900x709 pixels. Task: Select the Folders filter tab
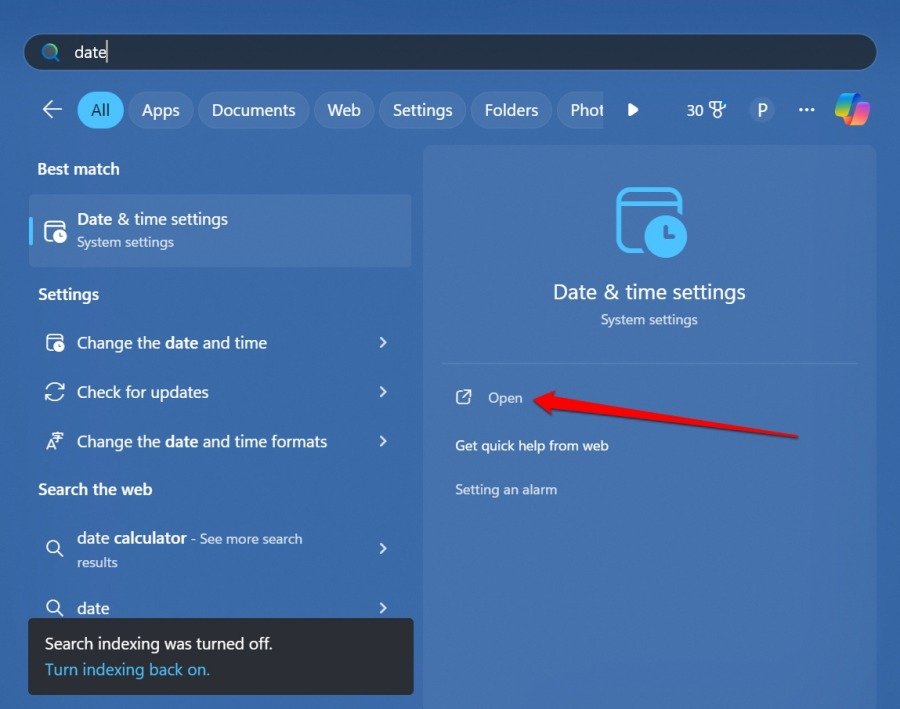pyautogui.click(x=511, y=110)
